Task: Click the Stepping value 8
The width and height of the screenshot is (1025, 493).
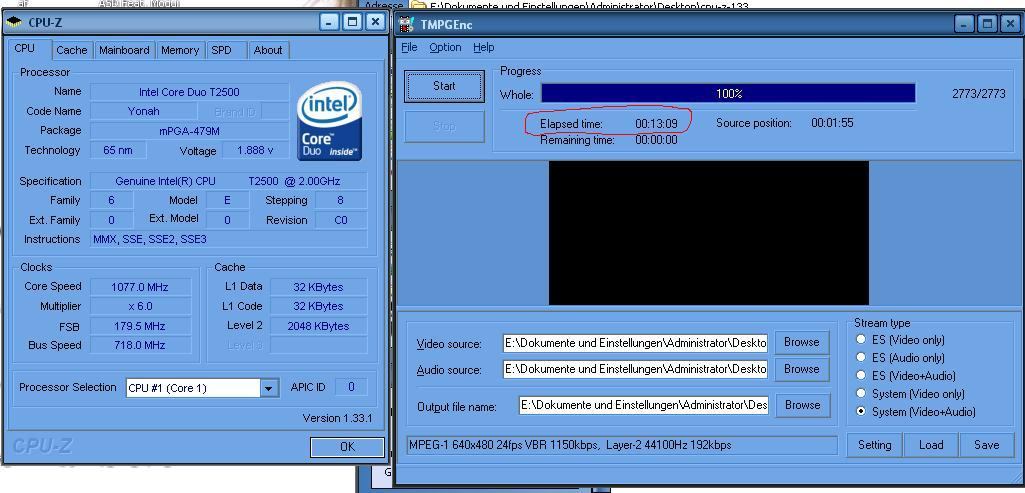Action: (x=341, y=201)
